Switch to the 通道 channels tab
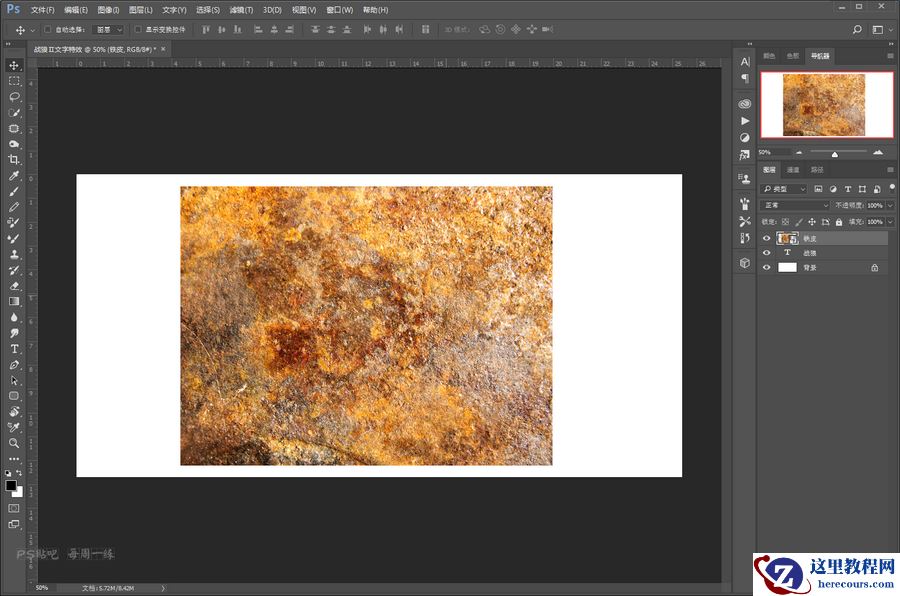The image size is (900, 596). 794,170
